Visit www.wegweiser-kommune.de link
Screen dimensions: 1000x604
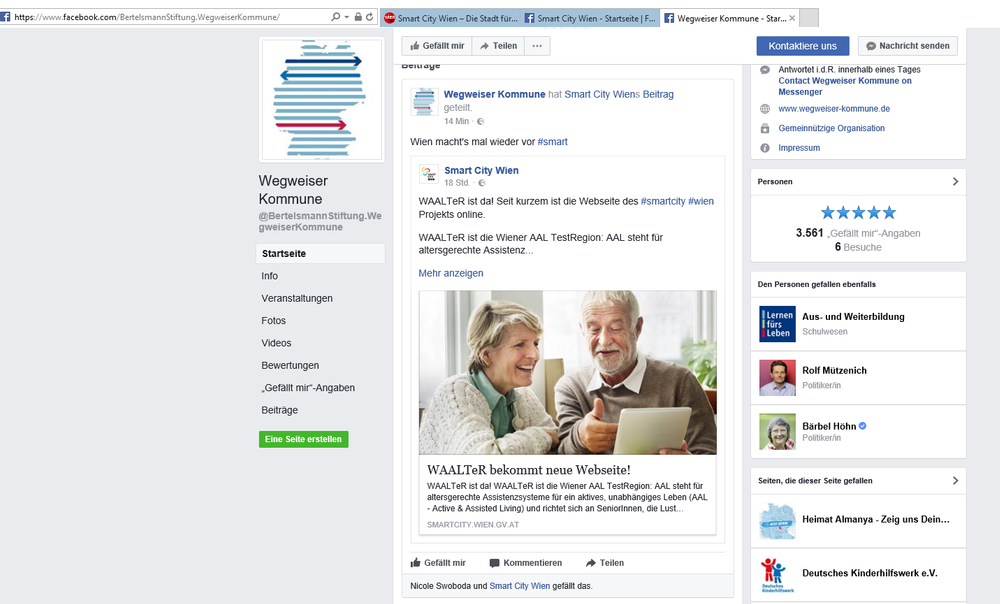click(x=834, y=109)
